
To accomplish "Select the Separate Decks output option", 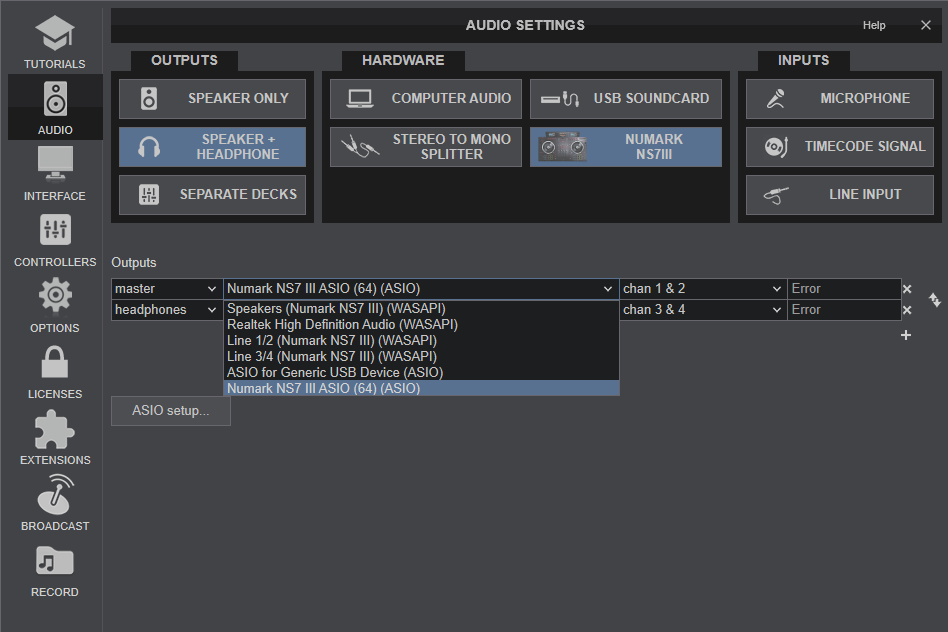I will coord(212,194).
